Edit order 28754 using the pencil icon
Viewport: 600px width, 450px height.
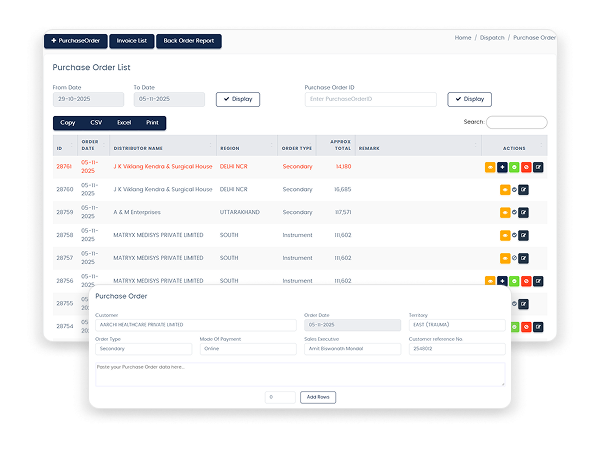point(538,327)
